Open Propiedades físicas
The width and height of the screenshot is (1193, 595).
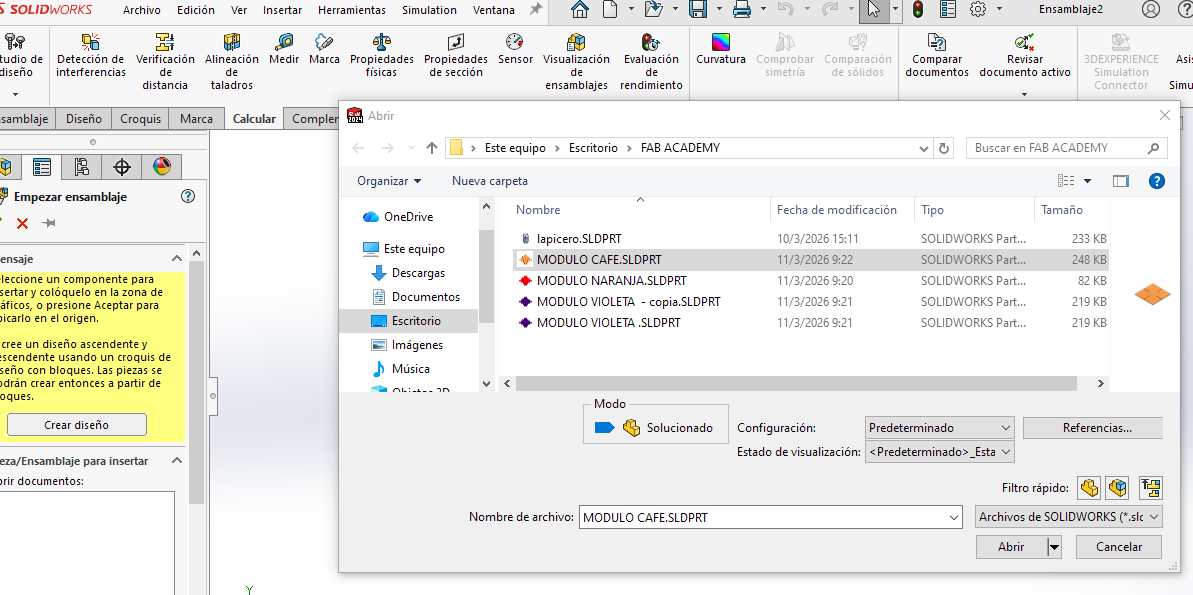(x=381, y=56)
